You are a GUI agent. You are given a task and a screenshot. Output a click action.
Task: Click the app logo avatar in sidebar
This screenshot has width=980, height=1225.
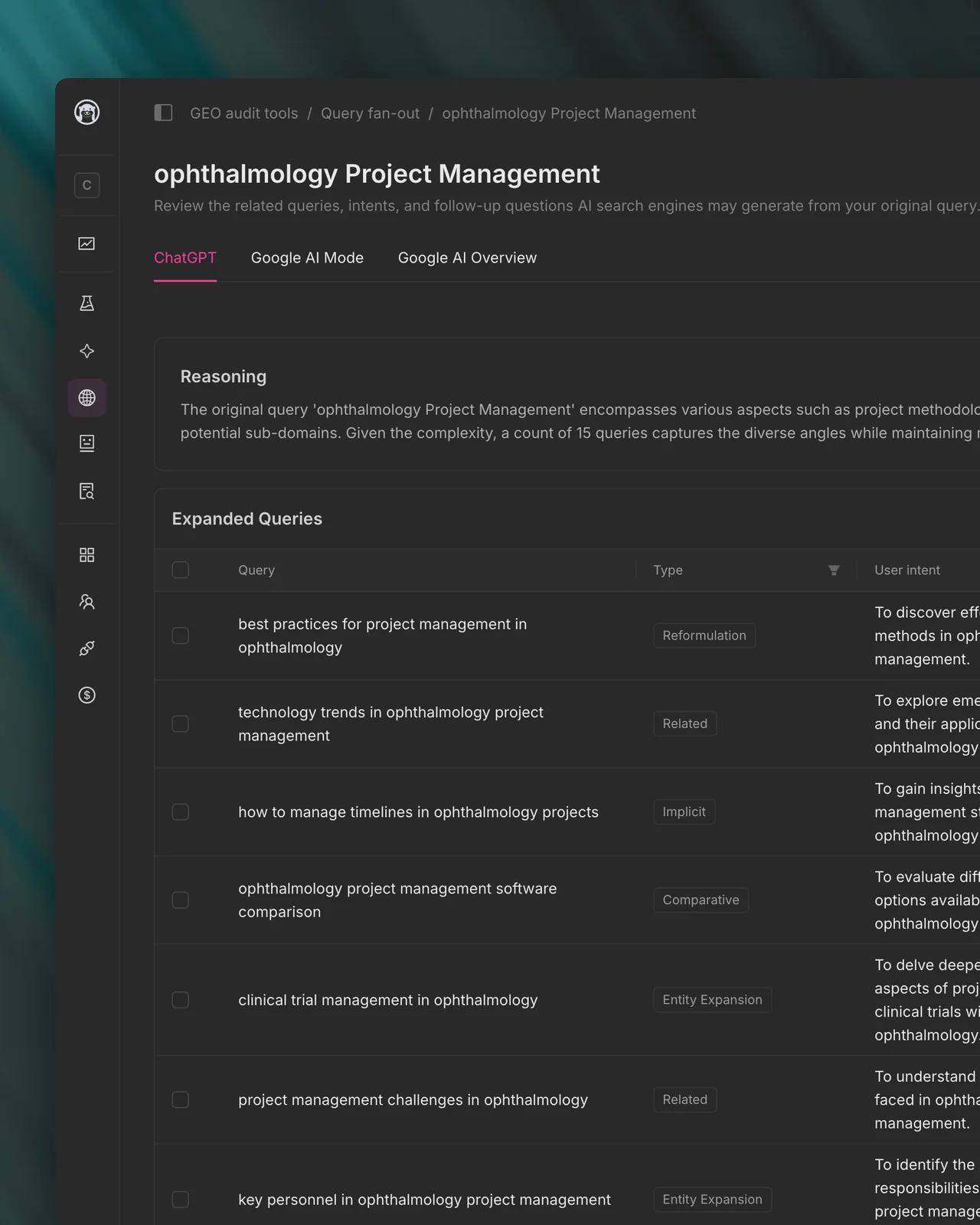[x=87, y=113]
